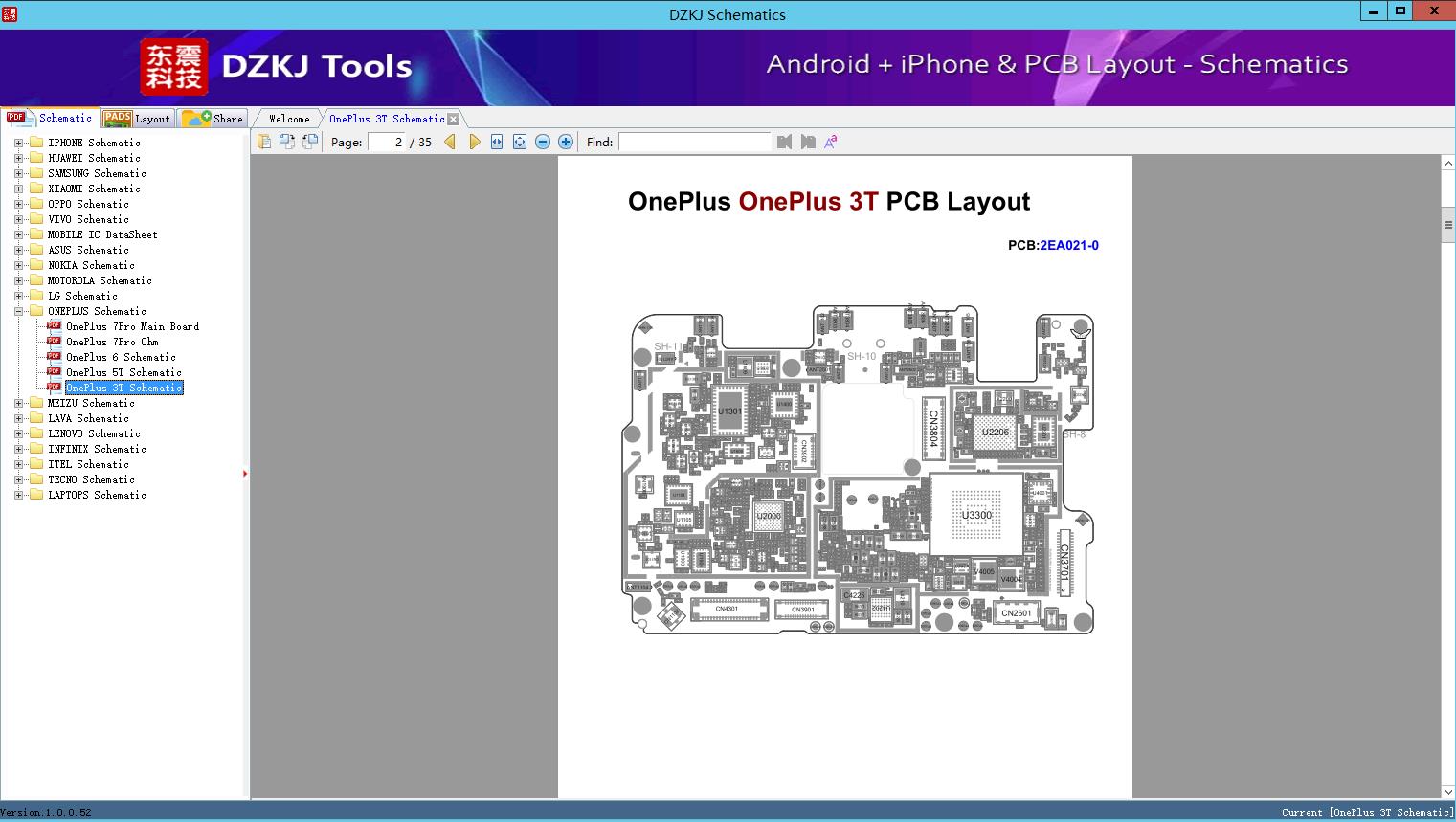Go to the next page with right arrow

(474, 142)
